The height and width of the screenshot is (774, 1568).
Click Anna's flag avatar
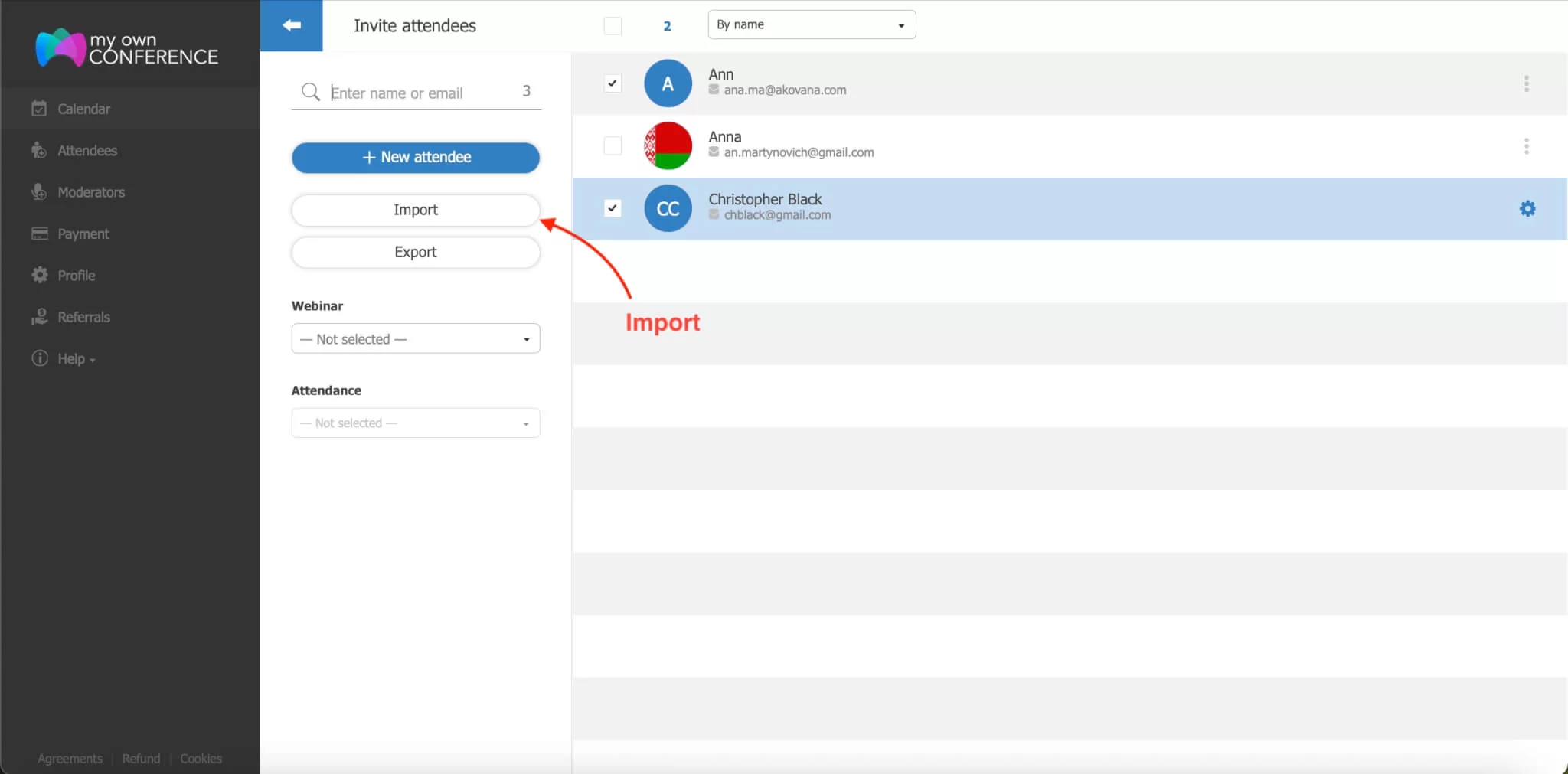[668, 145]
